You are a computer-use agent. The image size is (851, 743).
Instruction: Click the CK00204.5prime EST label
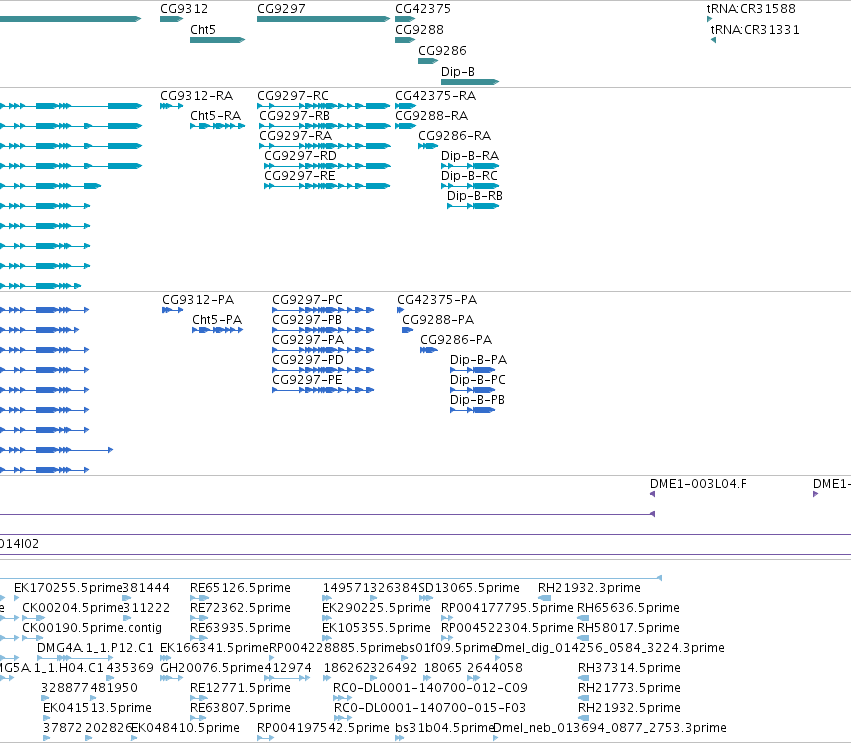(x=73, y=608)
